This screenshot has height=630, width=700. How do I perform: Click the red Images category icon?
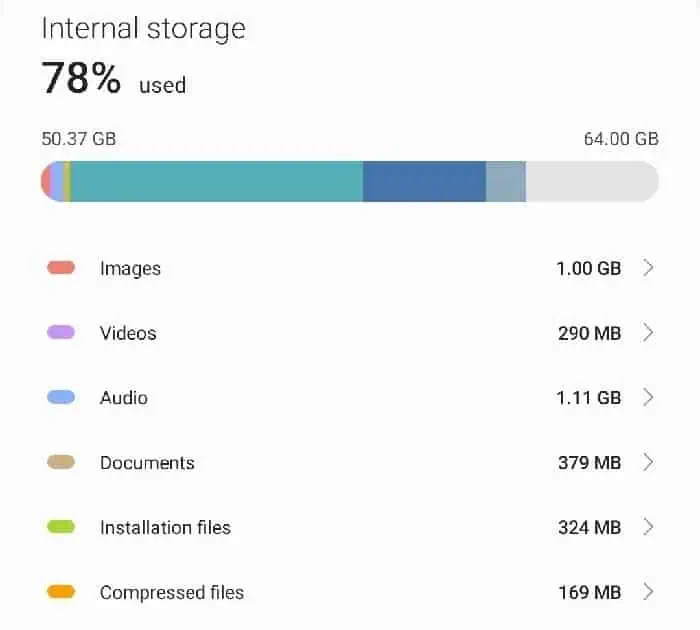pos(61,268)
